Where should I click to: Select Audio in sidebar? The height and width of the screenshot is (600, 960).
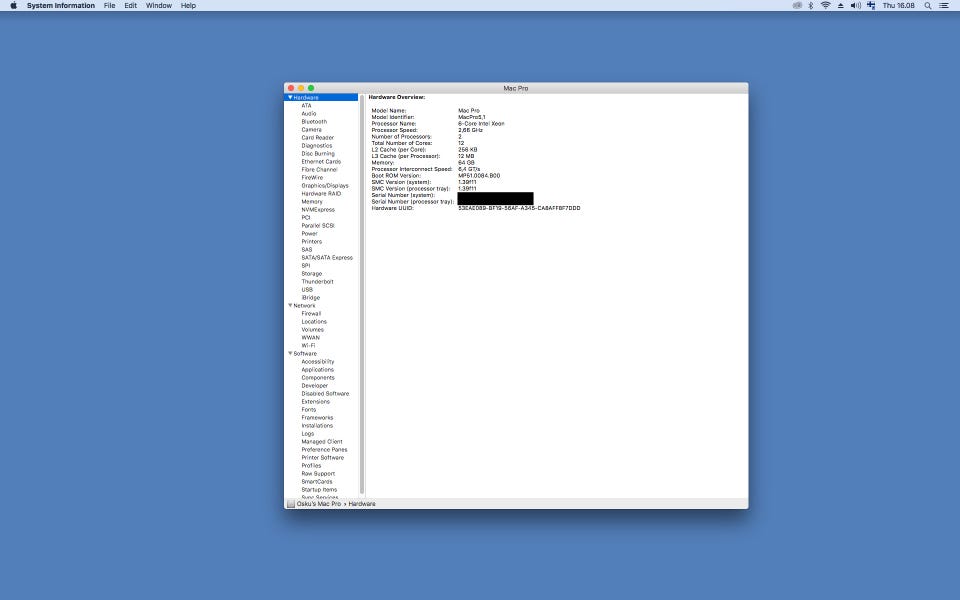[309, 114]
